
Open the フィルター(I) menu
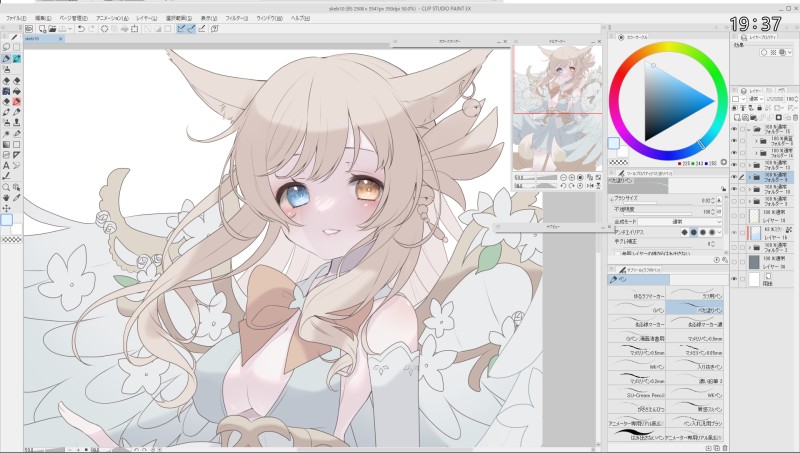point(236,18)
